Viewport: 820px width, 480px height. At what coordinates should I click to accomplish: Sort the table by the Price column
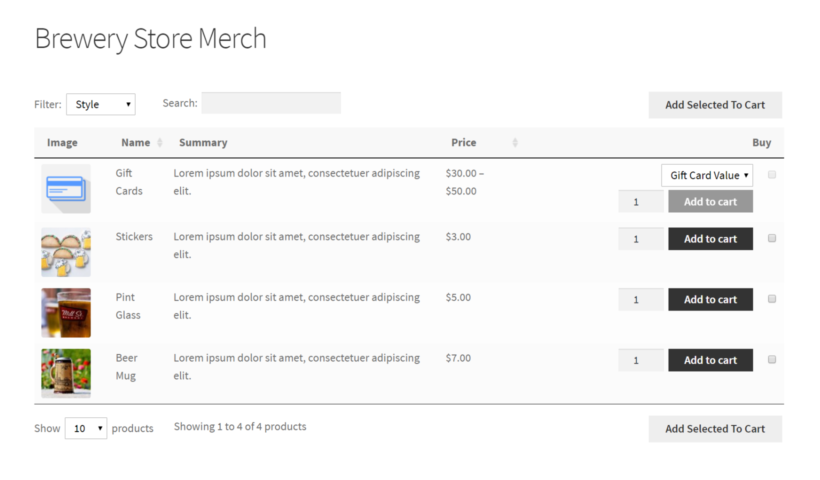pos(484,142)
